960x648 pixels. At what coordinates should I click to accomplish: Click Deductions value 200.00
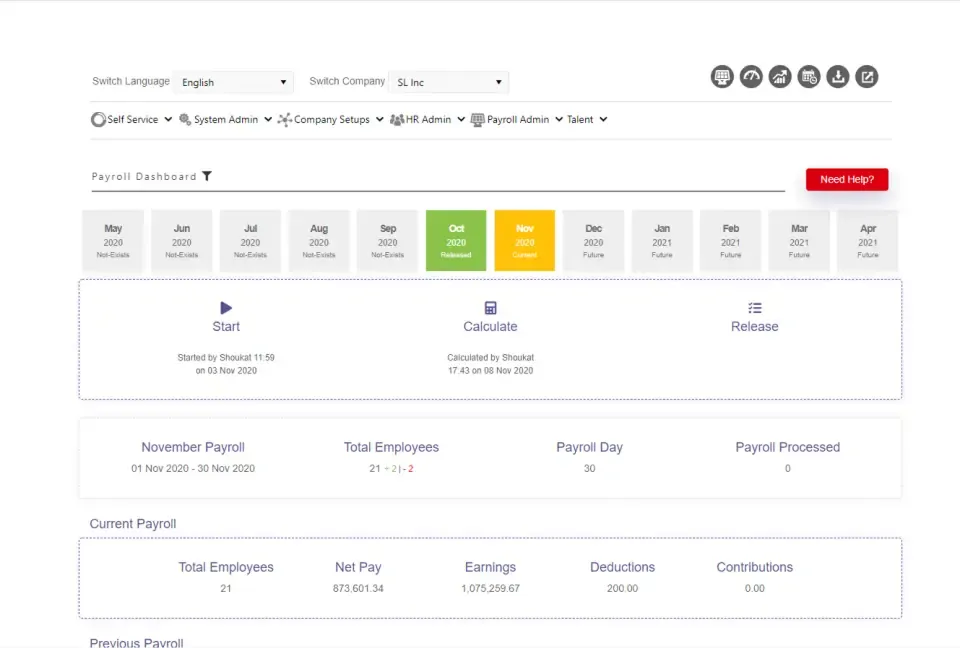tap(623, 589)
